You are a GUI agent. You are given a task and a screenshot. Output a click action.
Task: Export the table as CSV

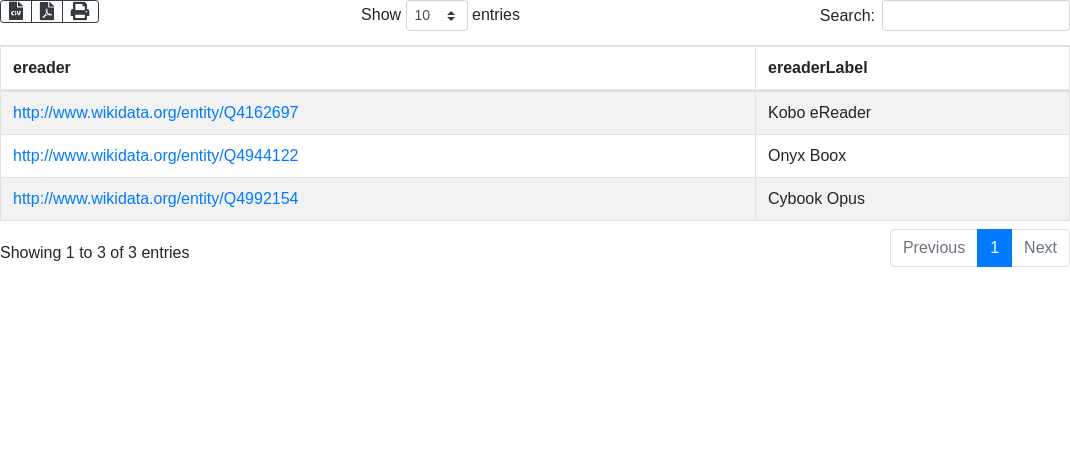(16, 11)
